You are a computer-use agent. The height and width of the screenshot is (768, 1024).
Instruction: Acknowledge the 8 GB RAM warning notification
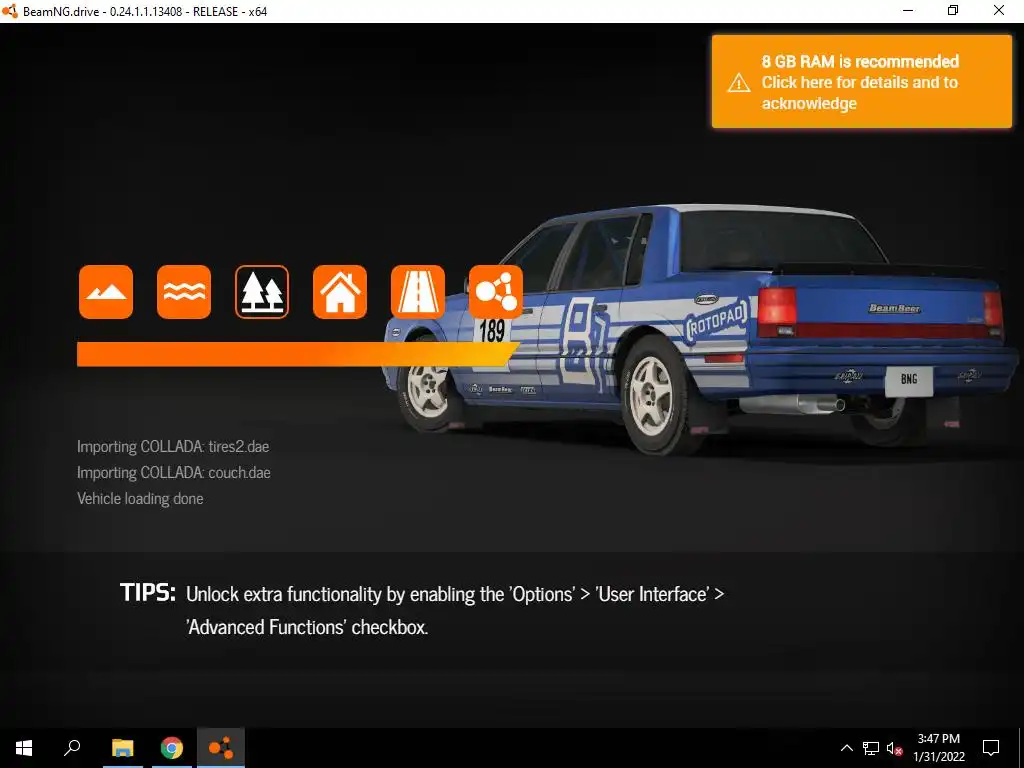click(861, 82)
